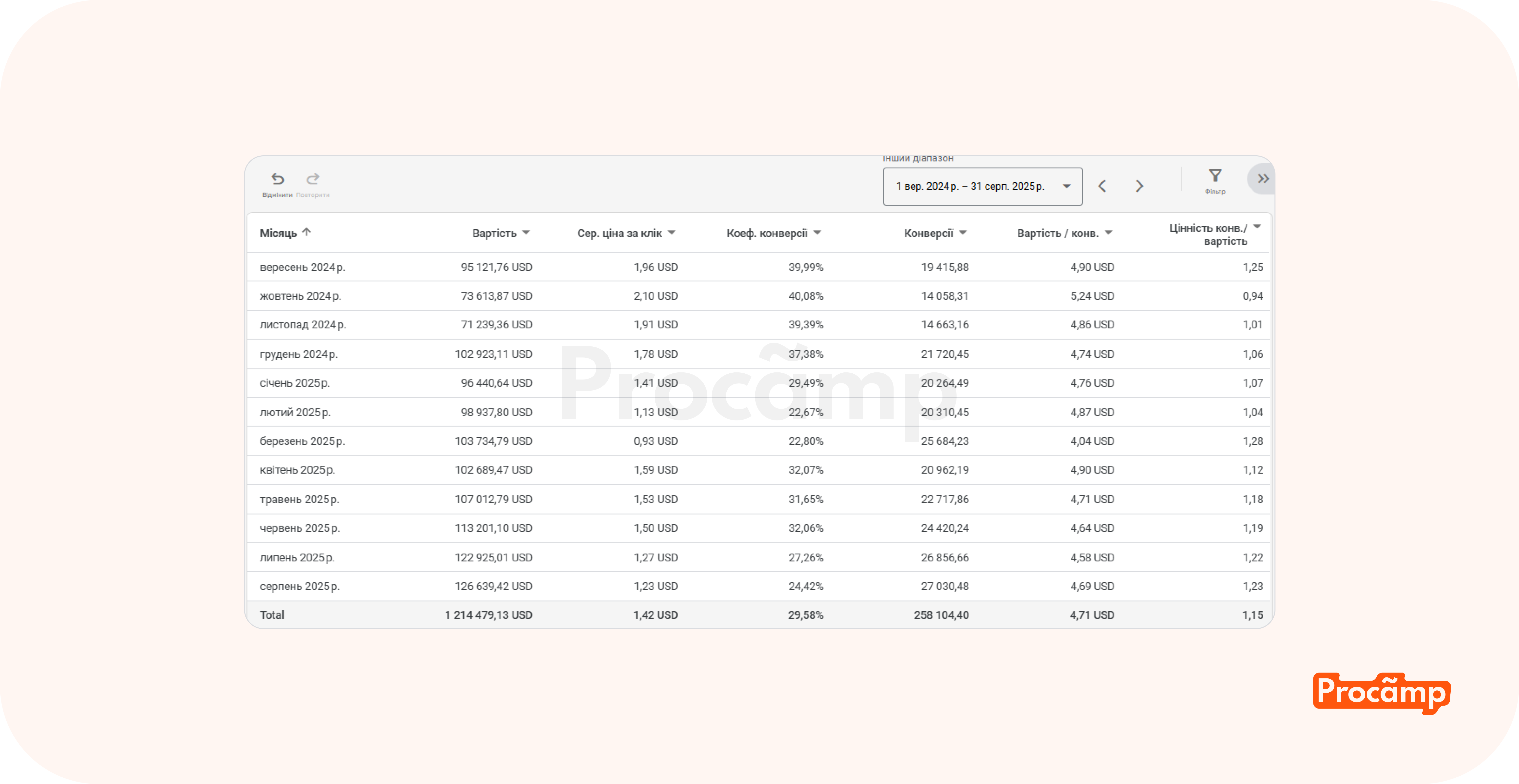Click the sort arrow next to Місяць

307,232
